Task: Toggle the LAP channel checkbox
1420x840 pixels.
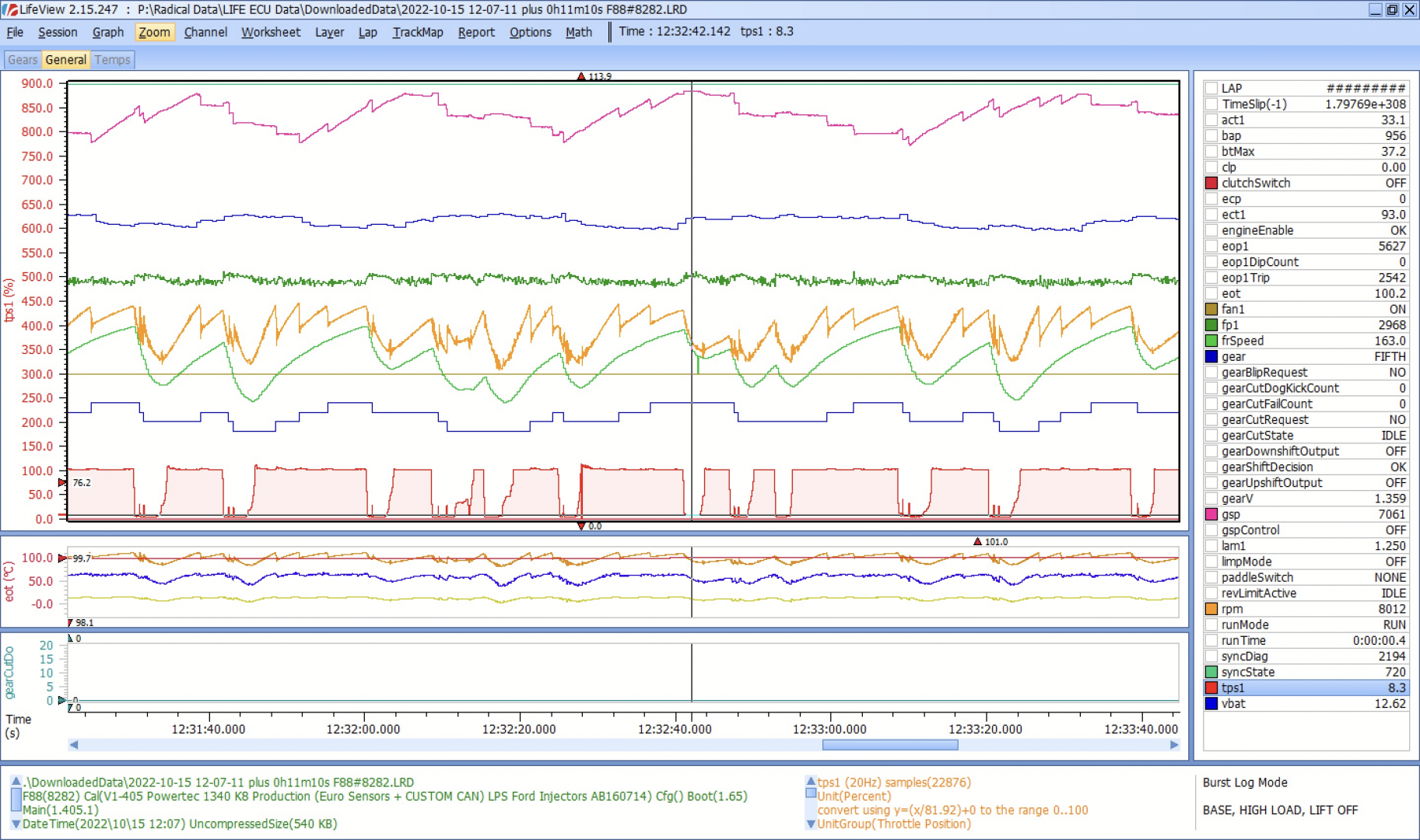Action: pyautogui.click(x=1211, y=89)
